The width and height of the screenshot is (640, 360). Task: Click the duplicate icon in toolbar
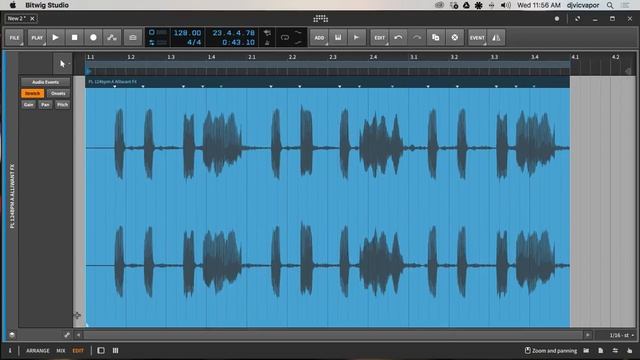pyautogui.click(x=436, y=38)
